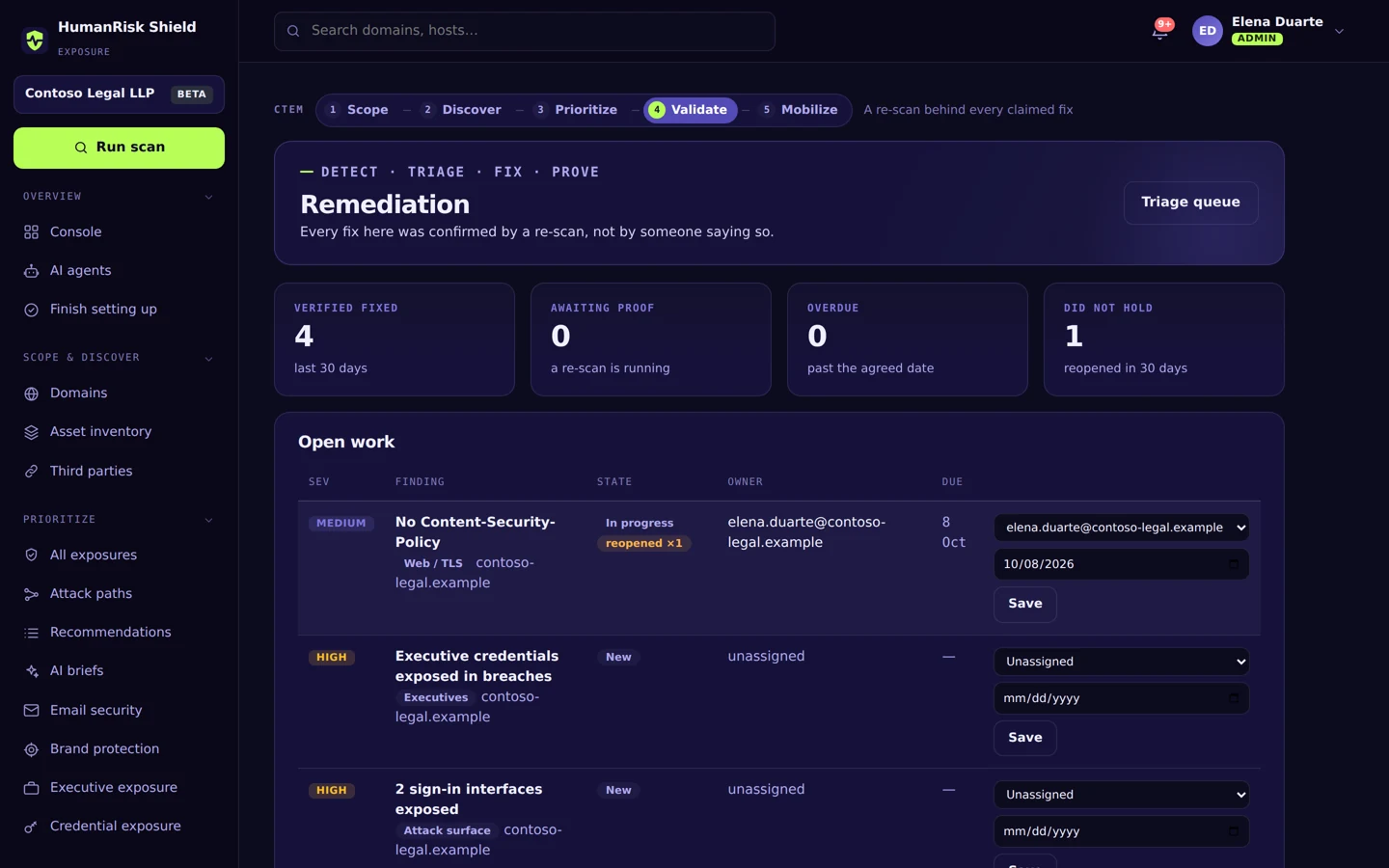Click the ED user avatar
The width and height of the screenshot is (1389, 868).
pos(1208,31)
